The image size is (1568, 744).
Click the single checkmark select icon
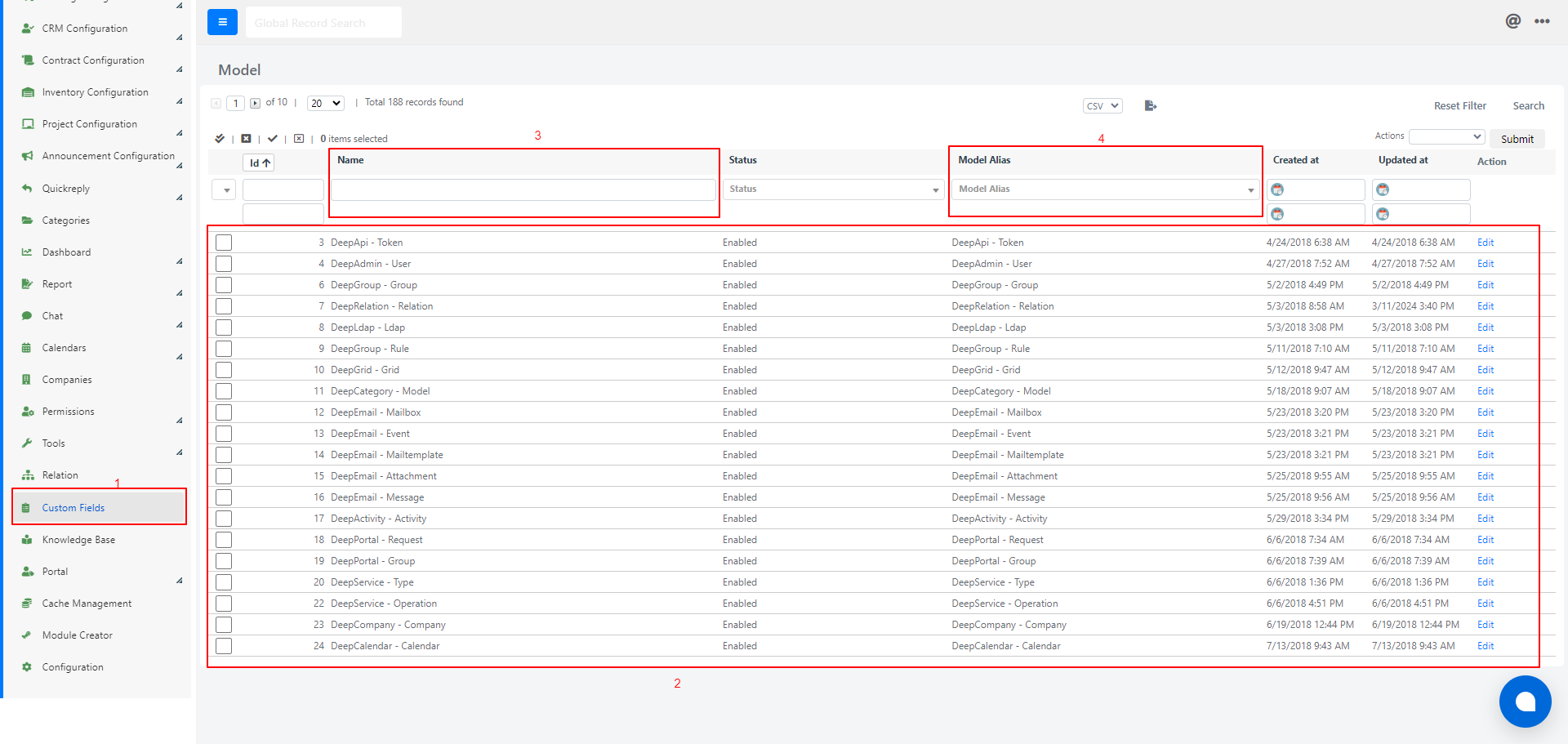(x=272, y=138)
